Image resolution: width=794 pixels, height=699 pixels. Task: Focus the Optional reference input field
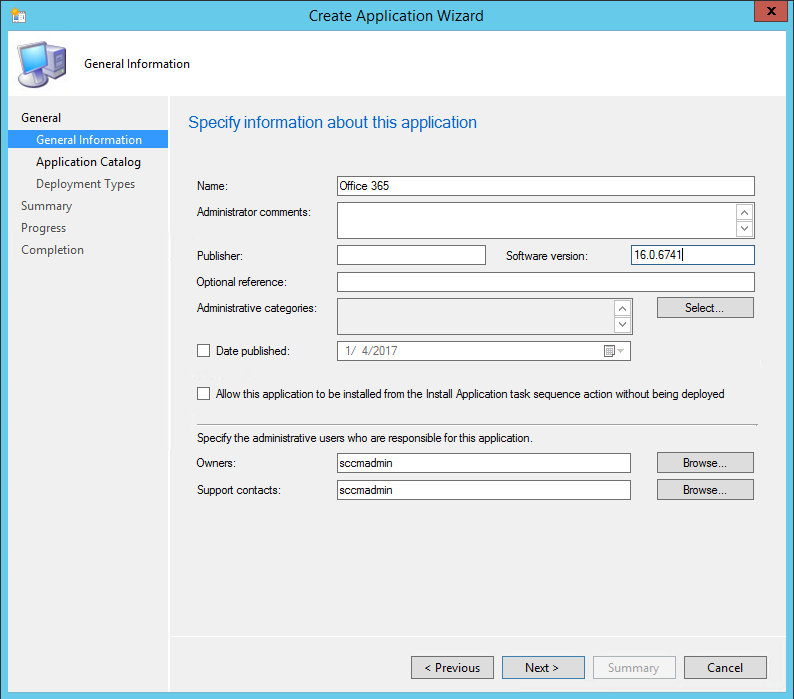click(x=545, y=282)
